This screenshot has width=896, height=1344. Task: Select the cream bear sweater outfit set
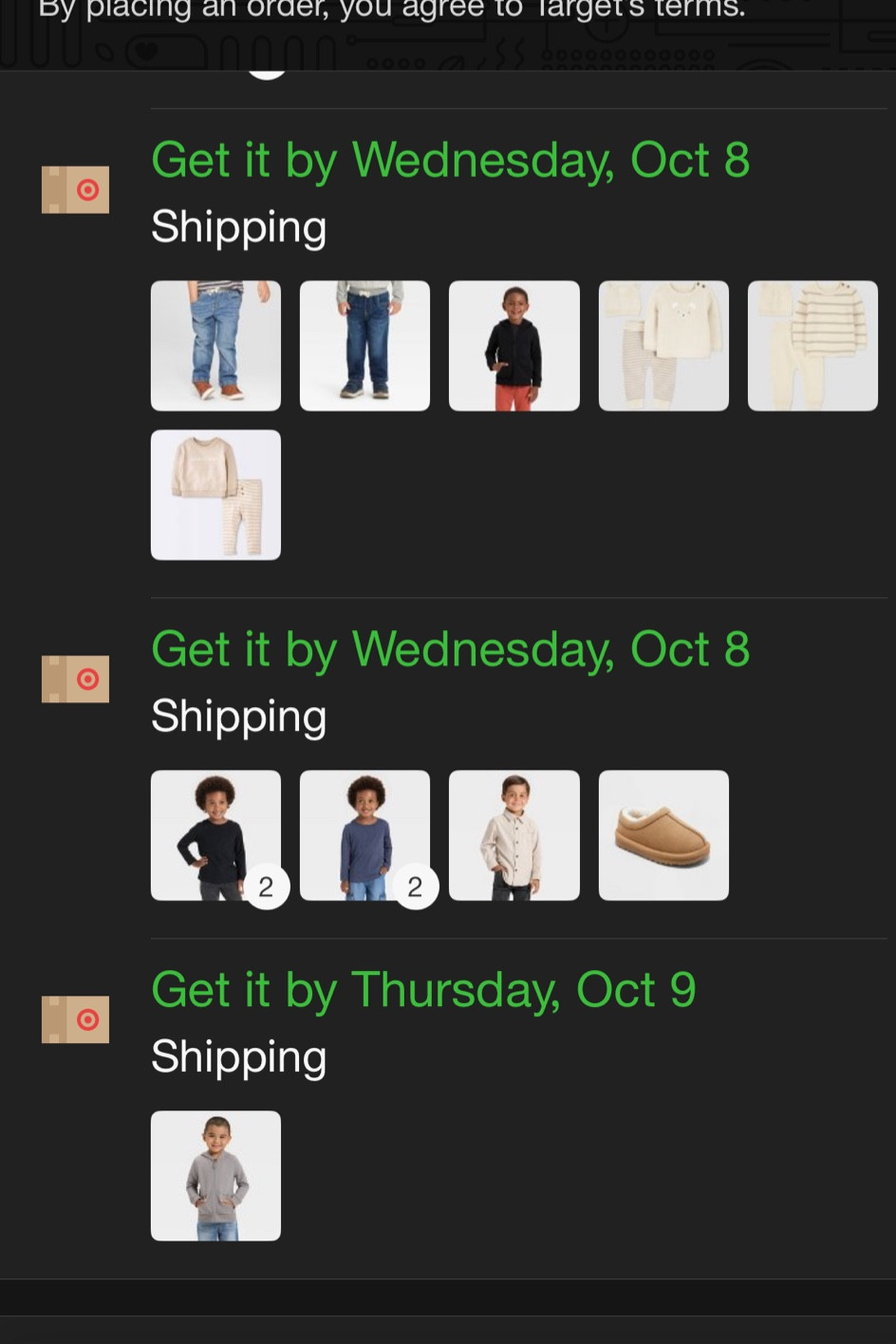(663, 345)
